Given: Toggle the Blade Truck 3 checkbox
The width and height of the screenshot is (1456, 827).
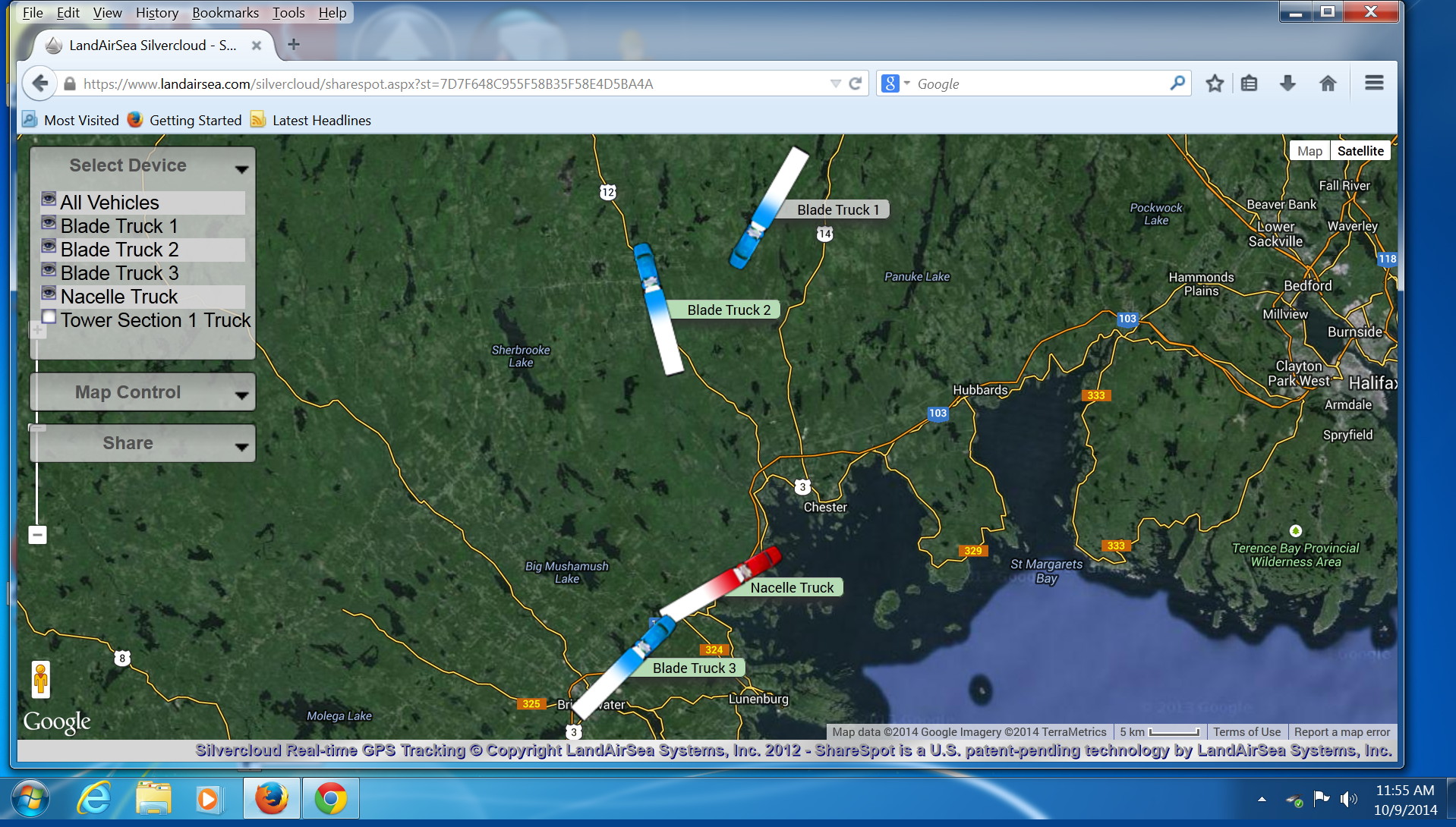Looking at the screenshot, I should tap(49, 270).
